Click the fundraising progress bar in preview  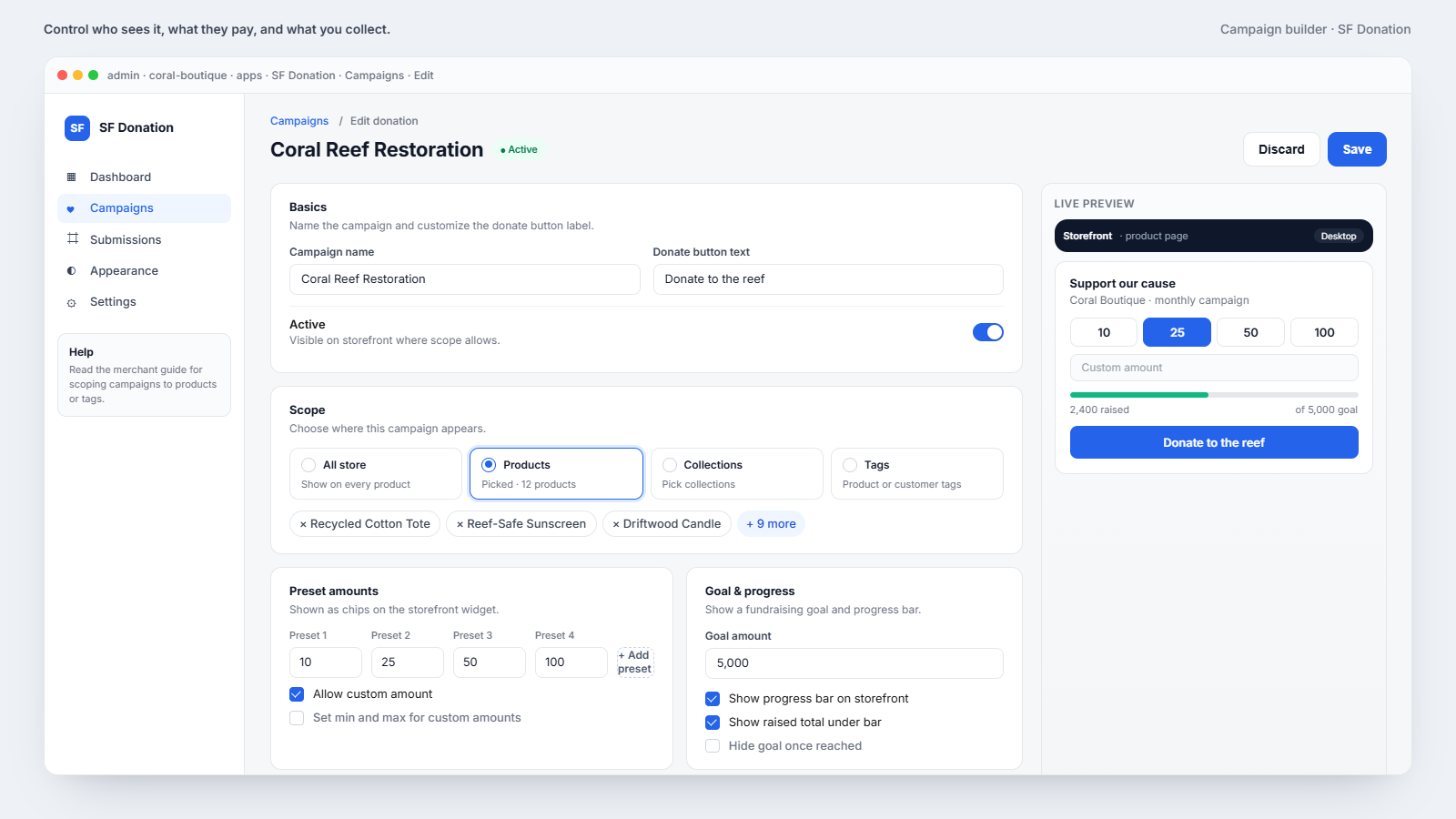click(1214, 395)
